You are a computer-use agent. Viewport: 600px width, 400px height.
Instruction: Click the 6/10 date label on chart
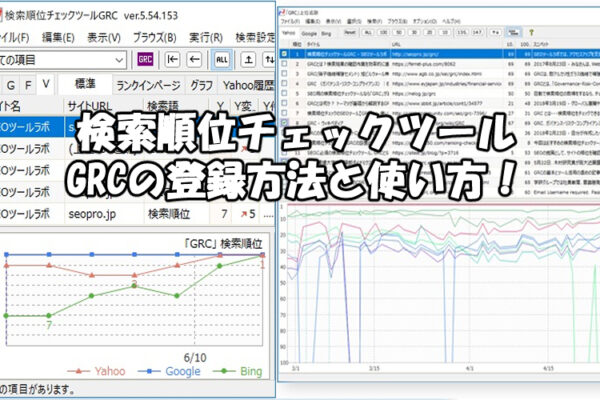pyautogui.click(x=195, y=358)
